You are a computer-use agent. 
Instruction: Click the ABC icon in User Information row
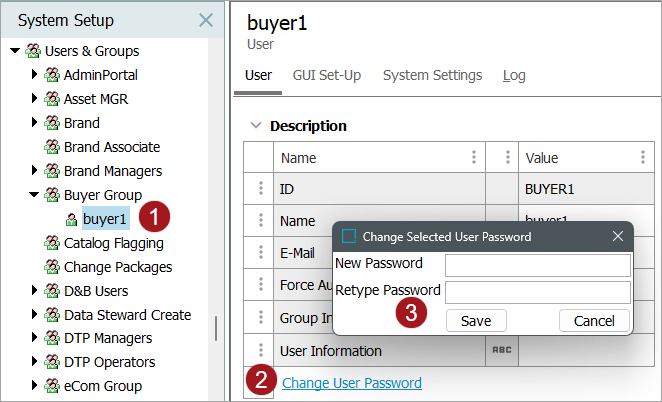pyautogui.click(x=501, y=351)
